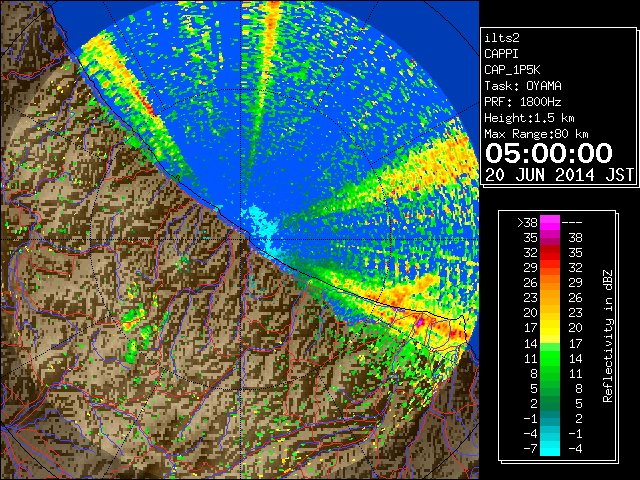Click the "Reflectivity in dBZ" vertical label
640x480 pixels.
607,336
